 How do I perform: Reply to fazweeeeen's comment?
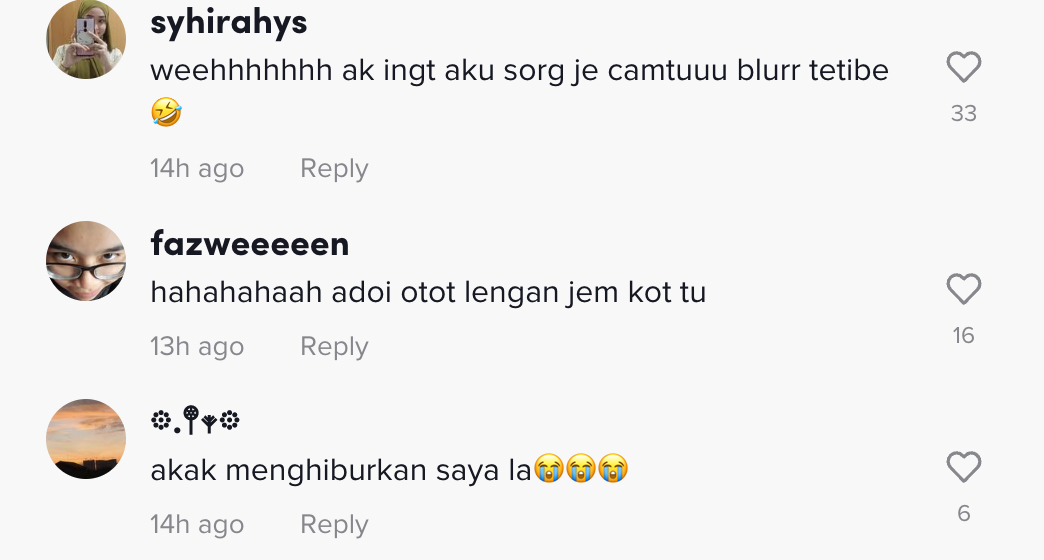(x=334, y=346)
